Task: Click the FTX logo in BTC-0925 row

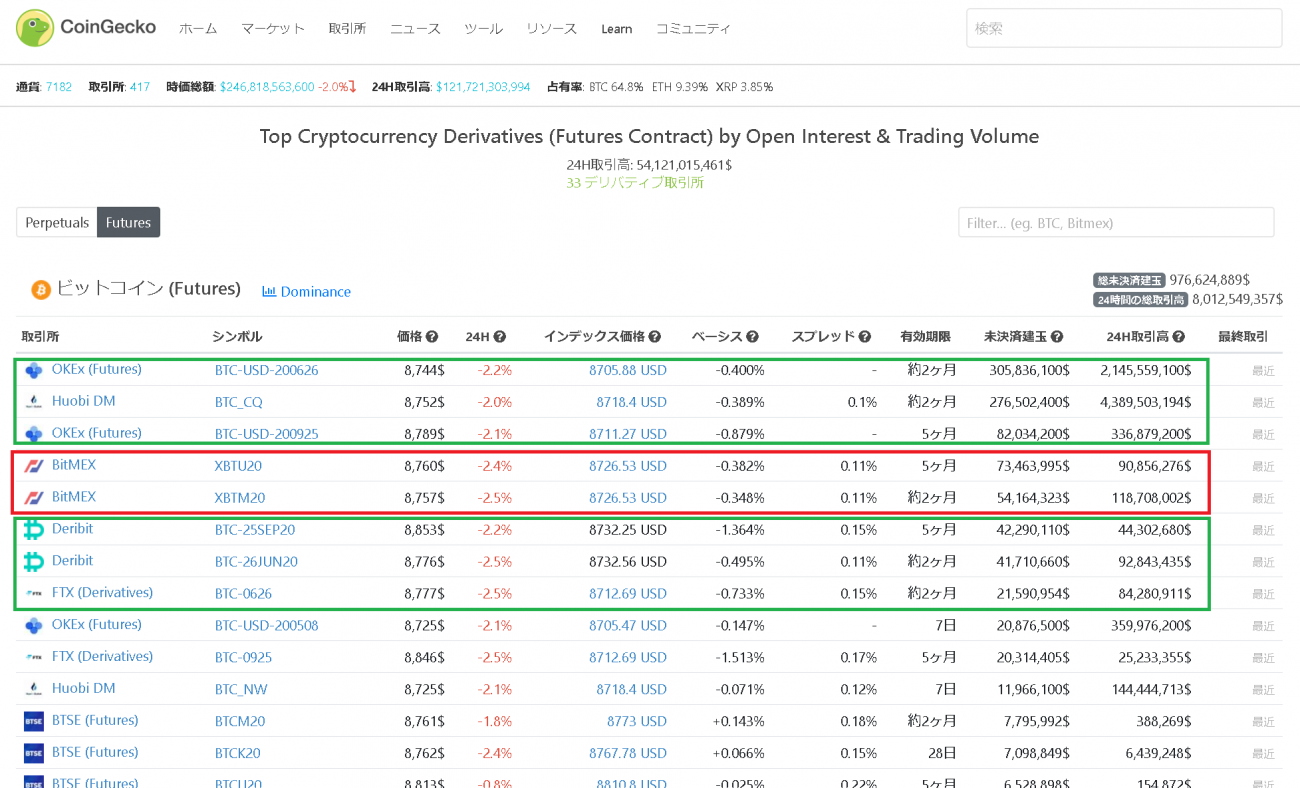Action: 34,657
